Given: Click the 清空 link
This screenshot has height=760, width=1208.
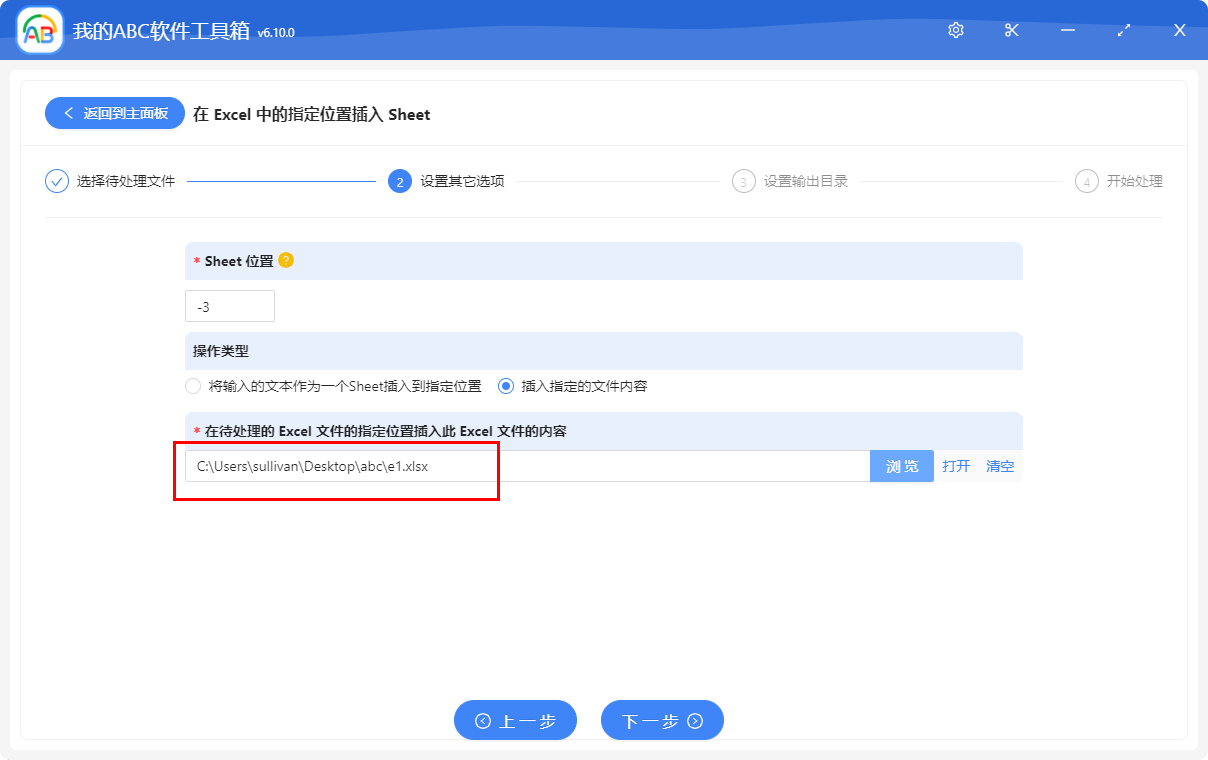Looking at the screenshot, I should point(1000,466).
